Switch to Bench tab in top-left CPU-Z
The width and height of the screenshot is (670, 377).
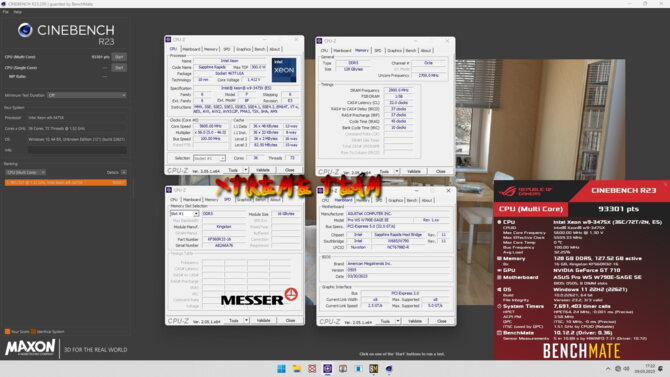[x=260, y=49]
